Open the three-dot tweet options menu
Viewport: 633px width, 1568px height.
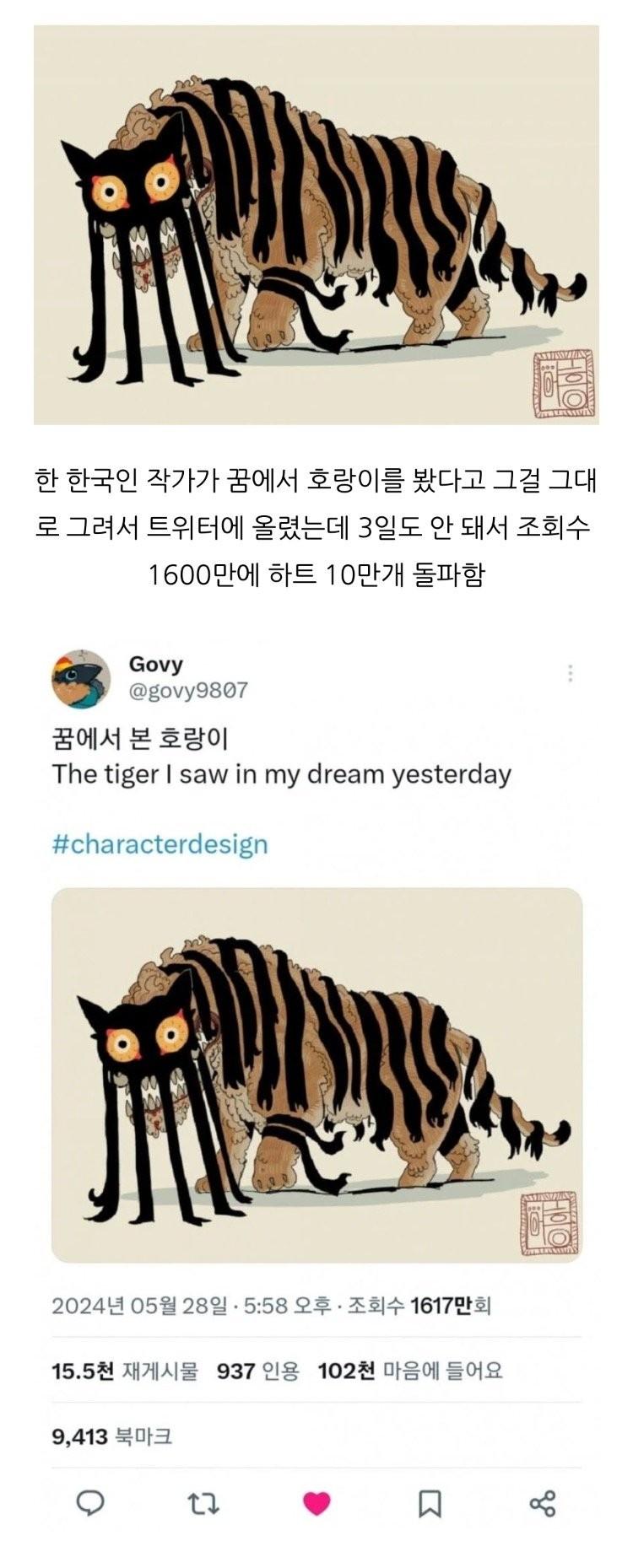coord(571,673)
